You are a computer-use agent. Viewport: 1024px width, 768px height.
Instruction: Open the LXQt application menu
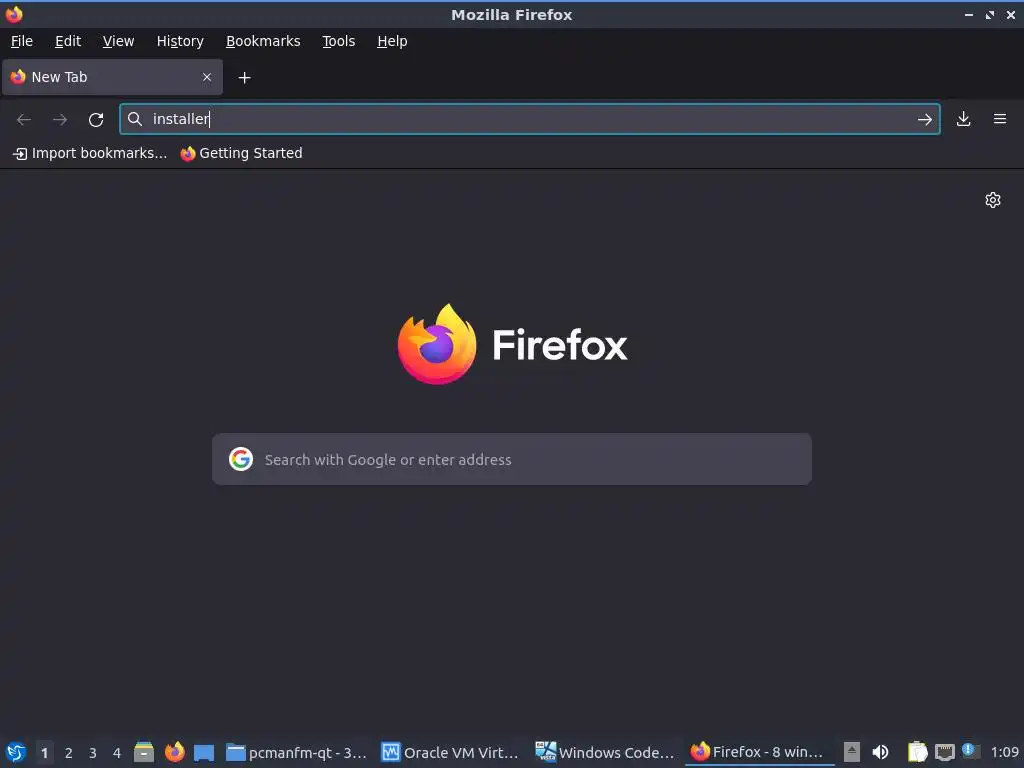coord(16,752)
